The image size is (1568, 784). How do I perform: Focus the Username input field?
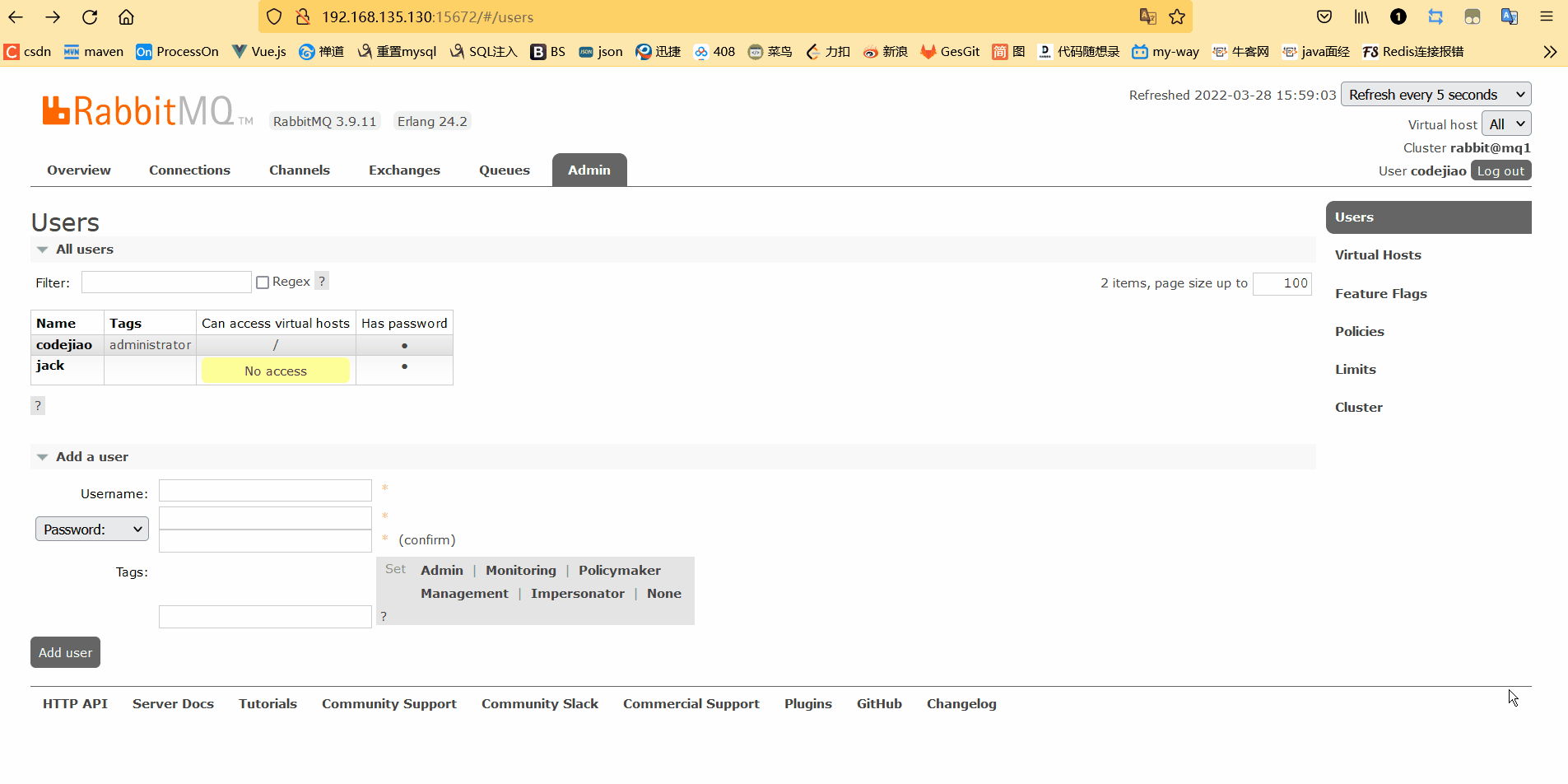point(265,491)
